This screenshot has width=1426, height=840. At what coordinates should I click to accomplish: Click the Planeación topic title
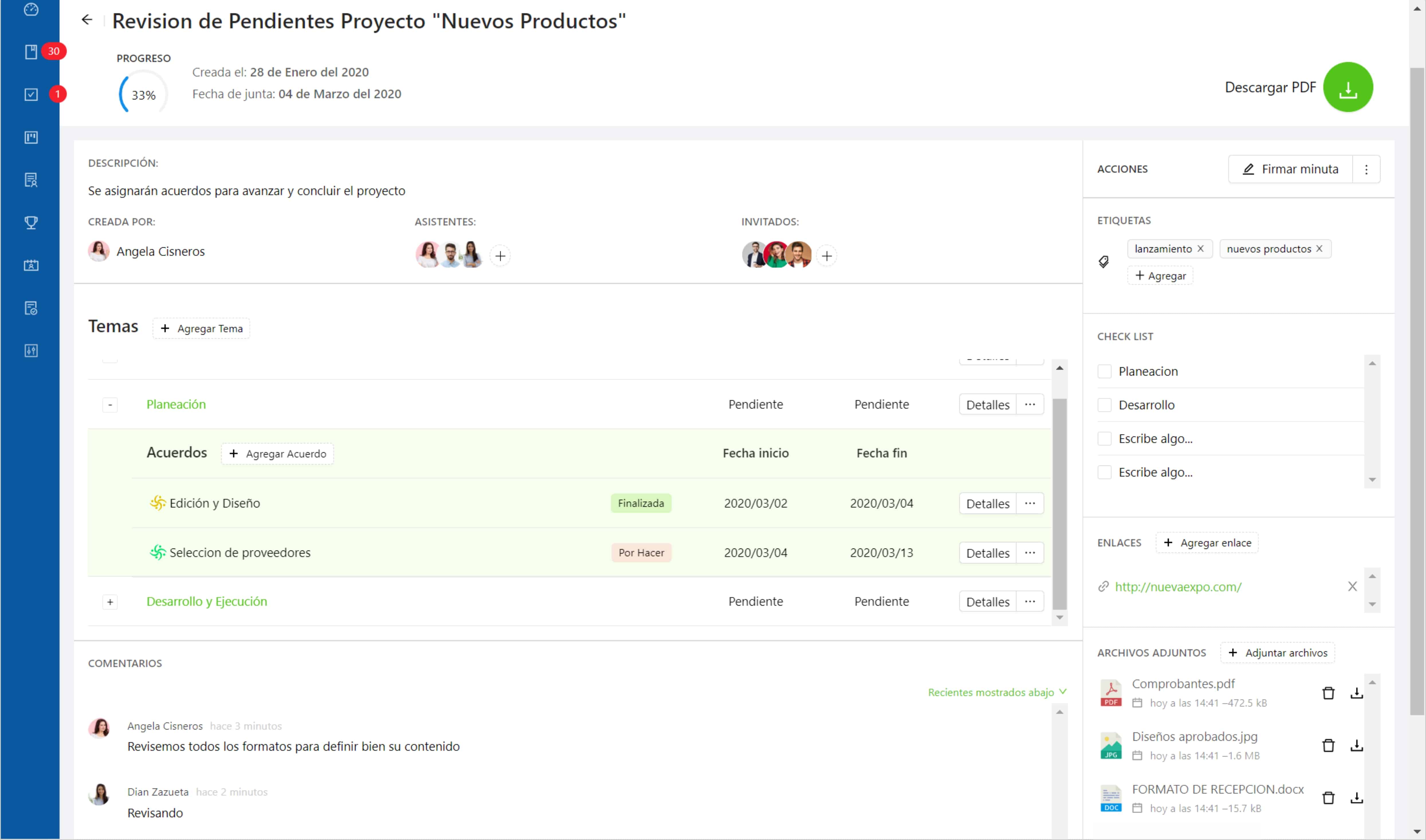pyautogui.click(x=176, y=404)
